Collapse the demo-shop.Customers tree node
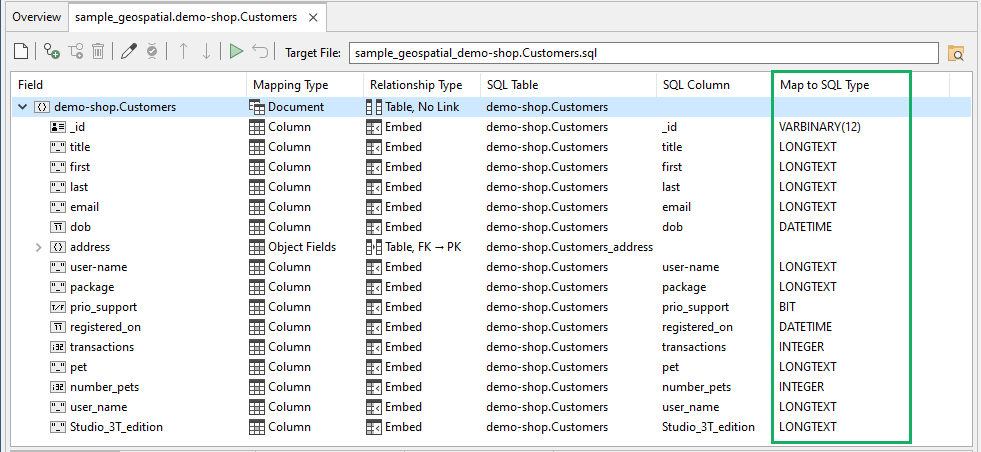981x452 pixels. click(x=22, y=107)
